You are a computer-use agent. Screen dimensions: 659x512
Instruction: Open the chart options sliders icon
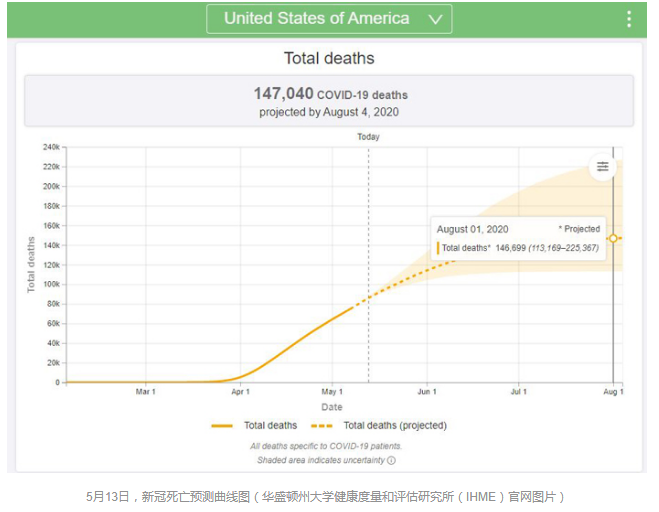pos(602,167)
